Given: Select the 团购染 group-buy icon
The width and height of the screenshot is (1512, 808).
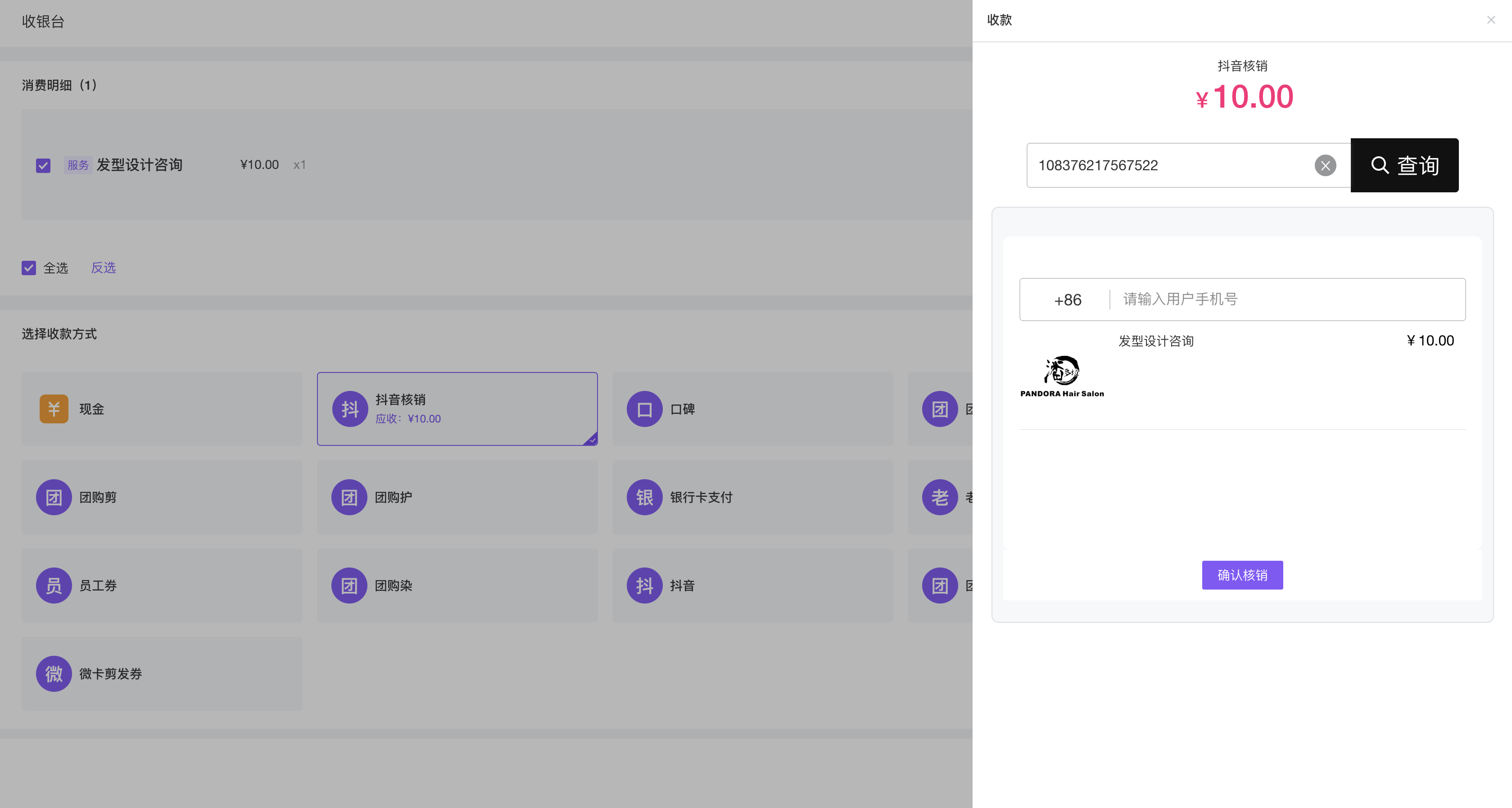Looking at the screenshot, I should point(350,586).
